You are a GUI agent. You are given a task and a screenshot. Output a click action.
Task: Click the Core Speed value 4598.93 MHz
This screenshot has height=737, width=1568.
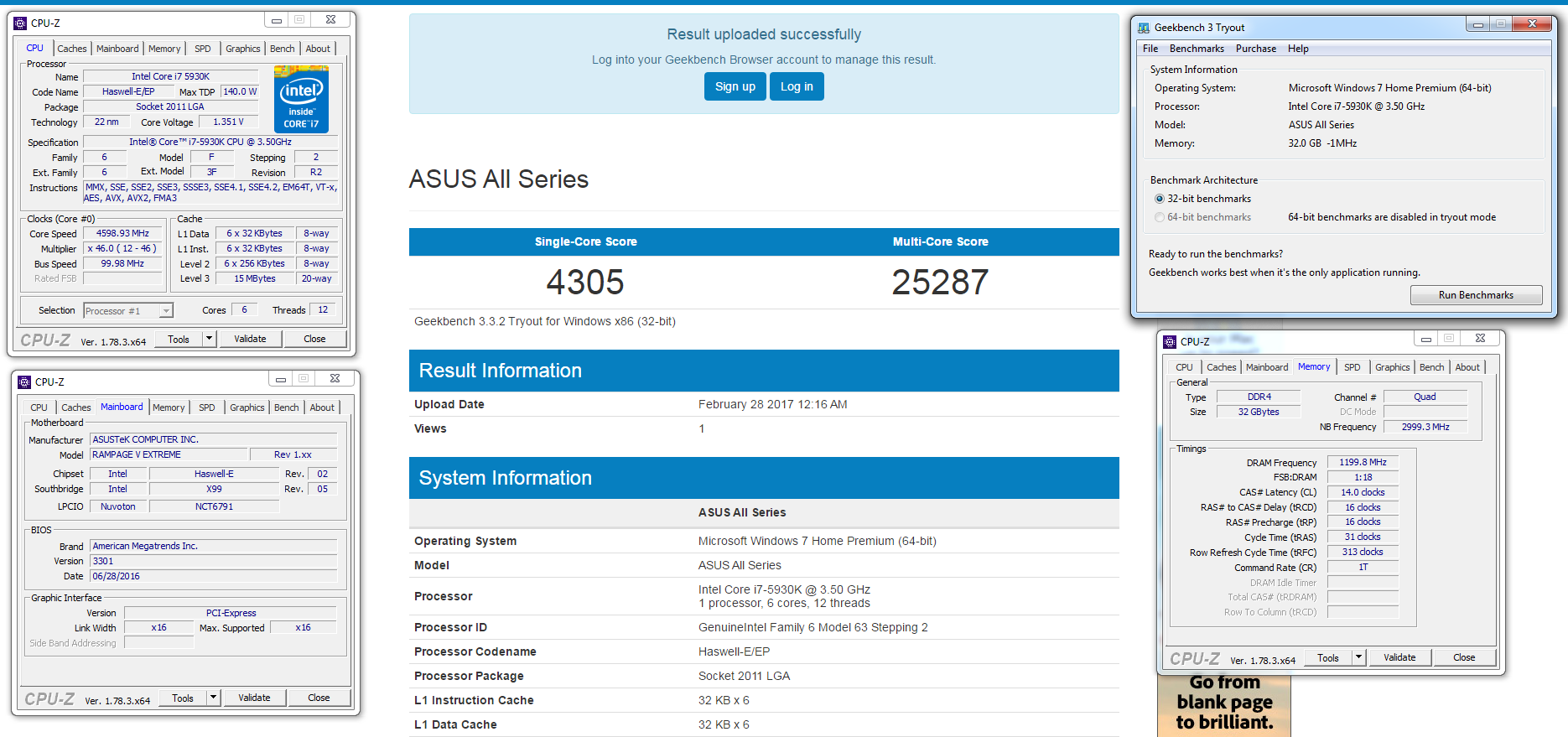(x=122, y=234)
